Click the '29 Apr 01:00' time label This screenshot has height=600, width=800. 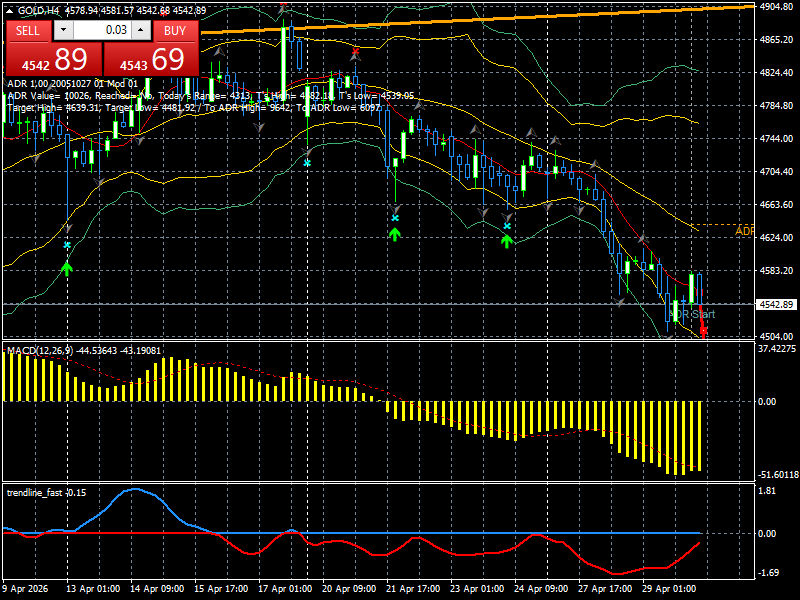[668, 589]
